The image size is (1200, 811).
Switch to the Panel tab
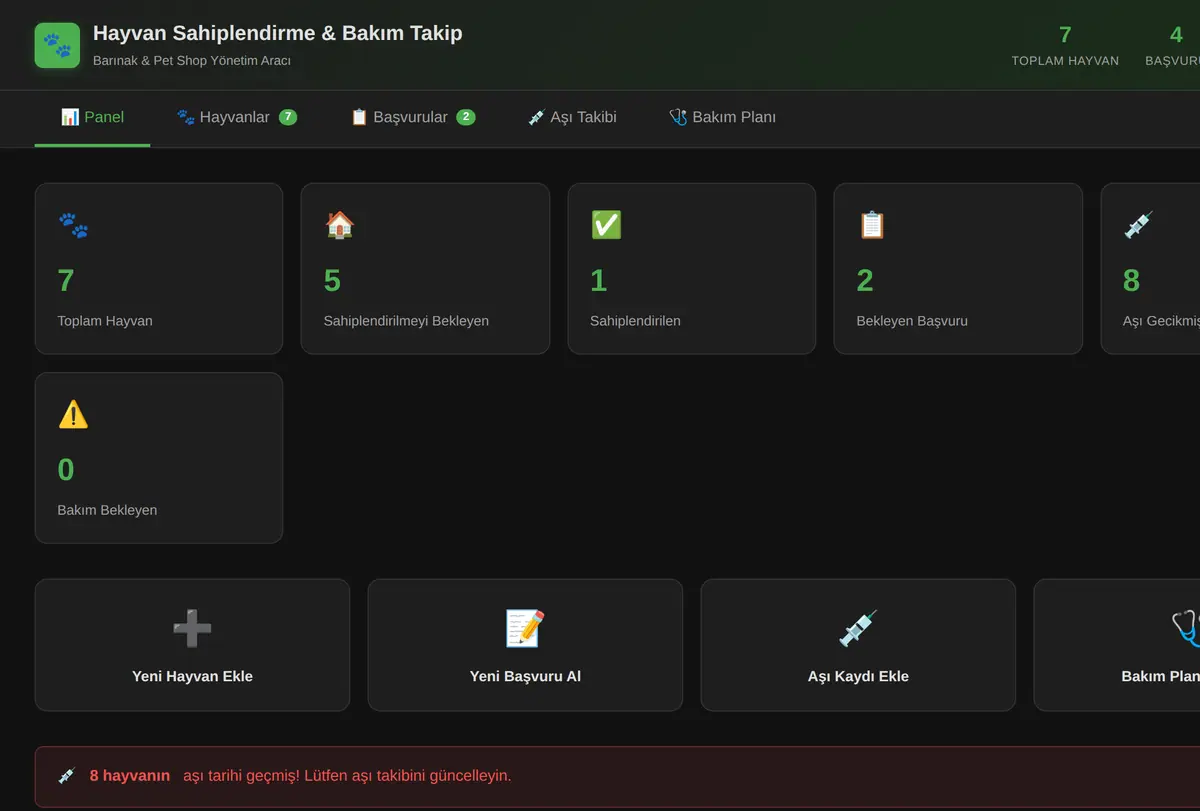tap(92, 118)
